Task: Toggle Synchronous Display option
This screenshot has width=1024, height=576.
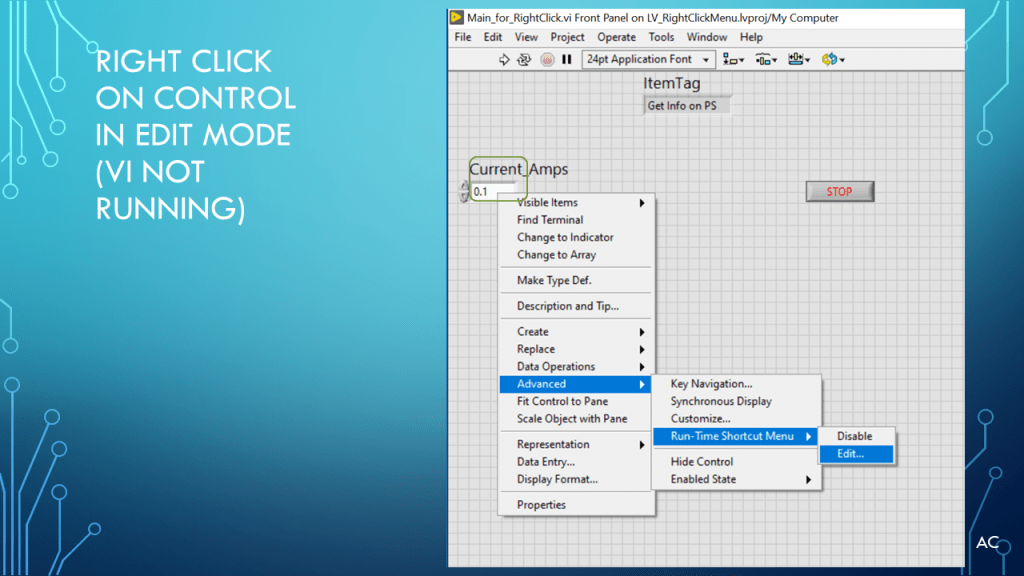Action: tap(721, 402)
